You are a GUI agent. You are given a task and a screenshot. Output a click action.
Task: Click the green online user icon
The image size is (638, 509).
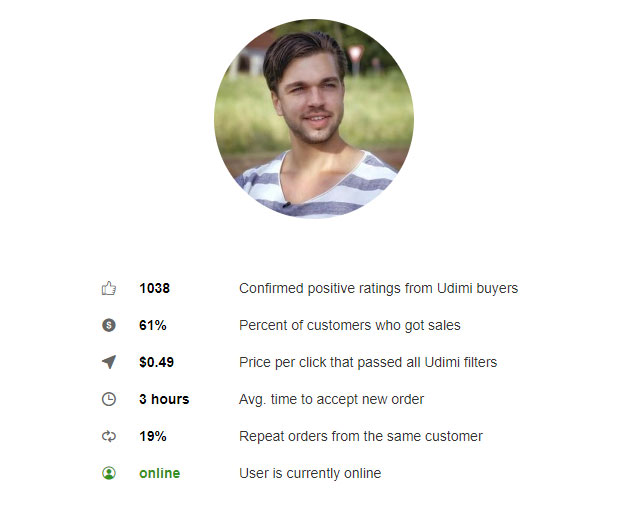109,473
